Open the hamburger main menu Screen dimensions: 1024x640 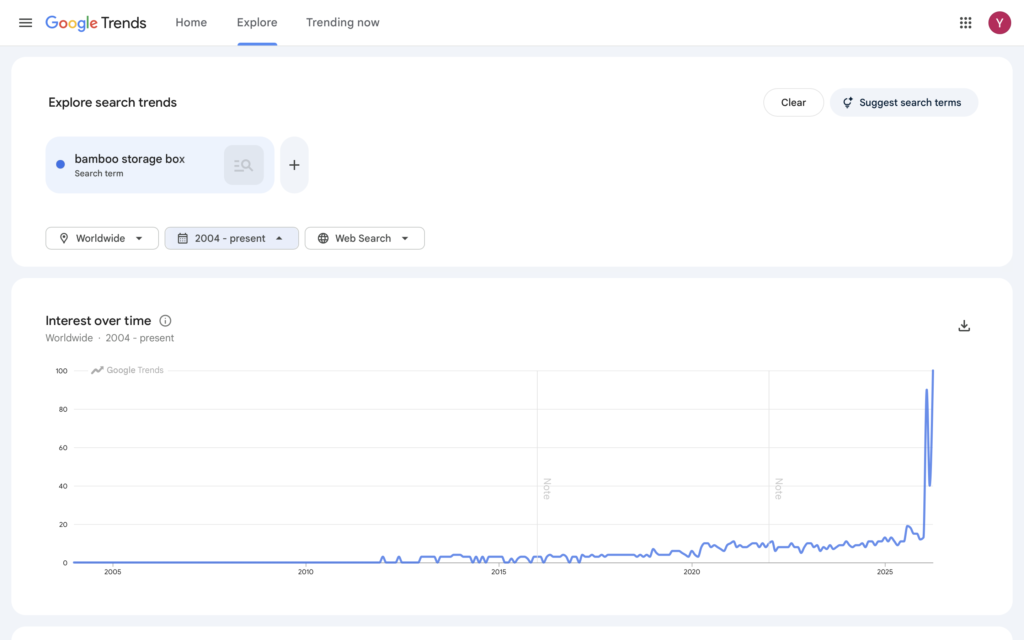click(x=25, y=23)
